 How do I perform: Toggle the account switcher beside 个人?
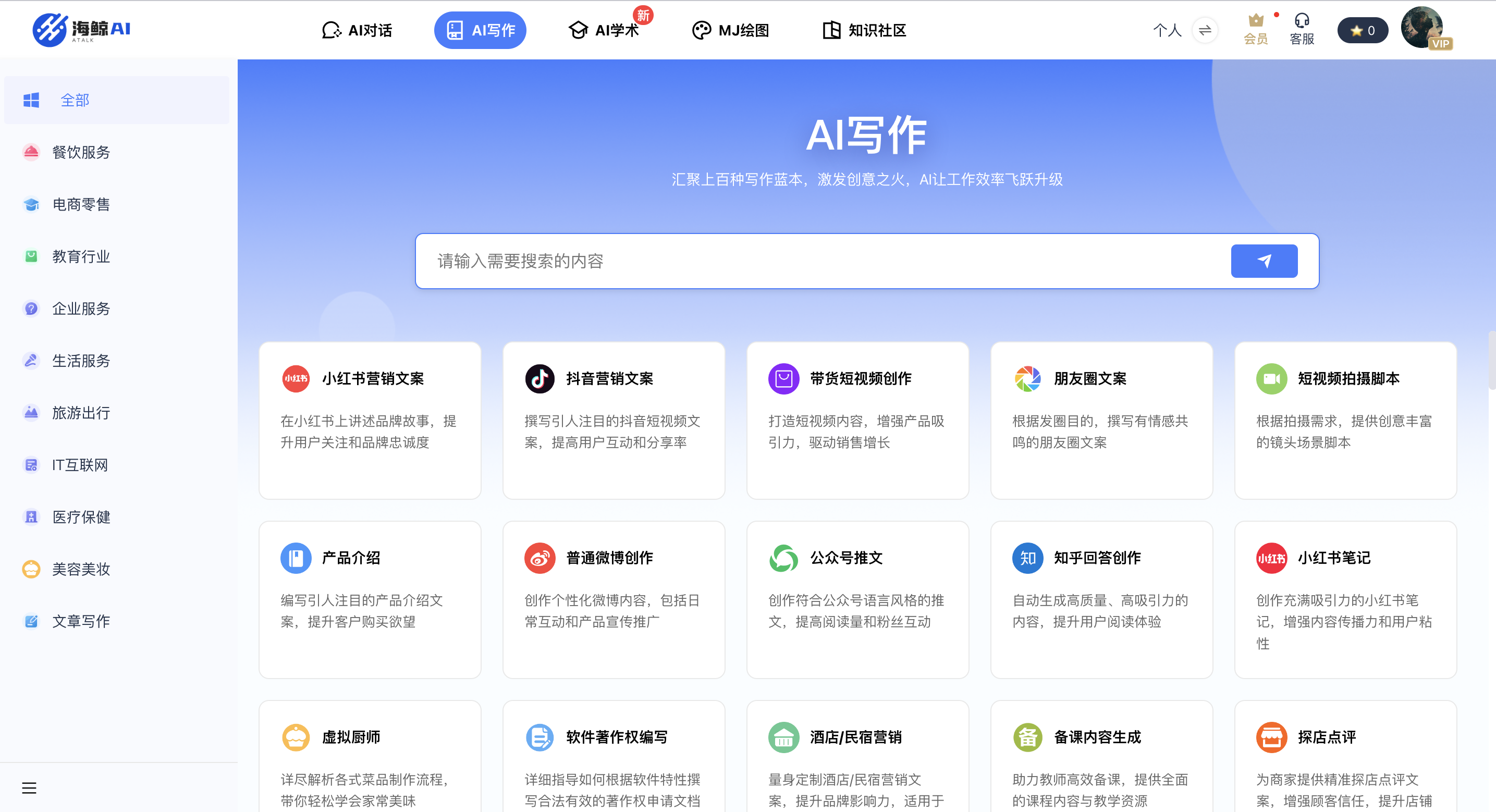[x=1206, y=30]
